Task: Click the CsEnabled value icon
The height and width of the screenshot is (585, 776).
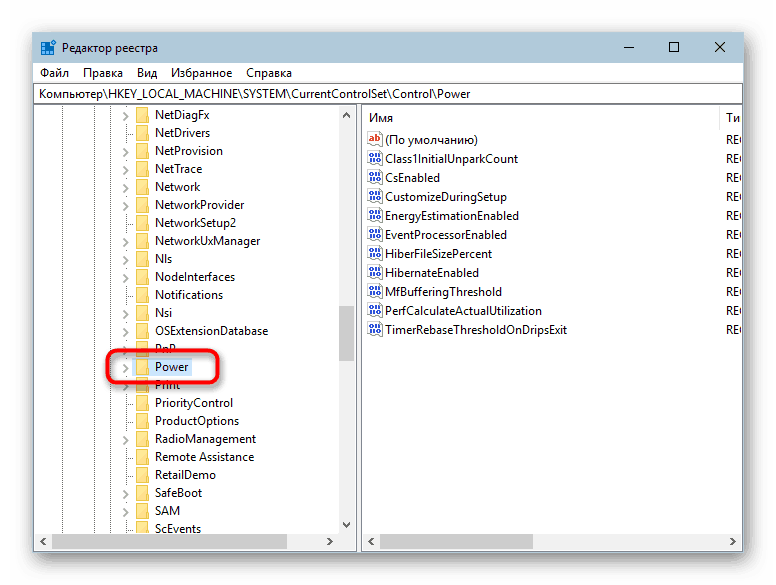Action: (375, 177)
